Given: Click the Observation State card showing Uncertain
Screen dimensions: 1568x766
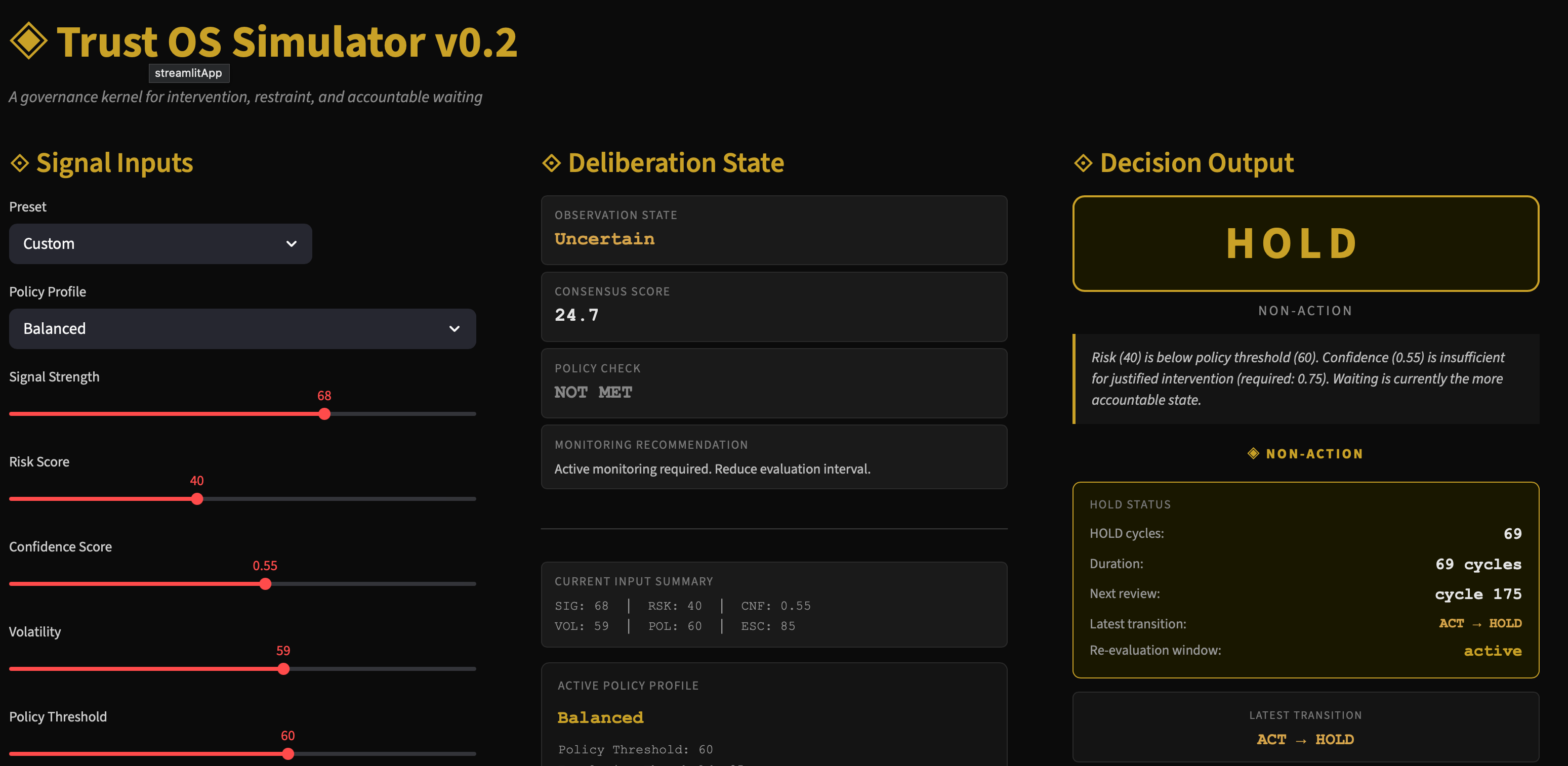Looking at the screenshot, I should tap(774, 230).
